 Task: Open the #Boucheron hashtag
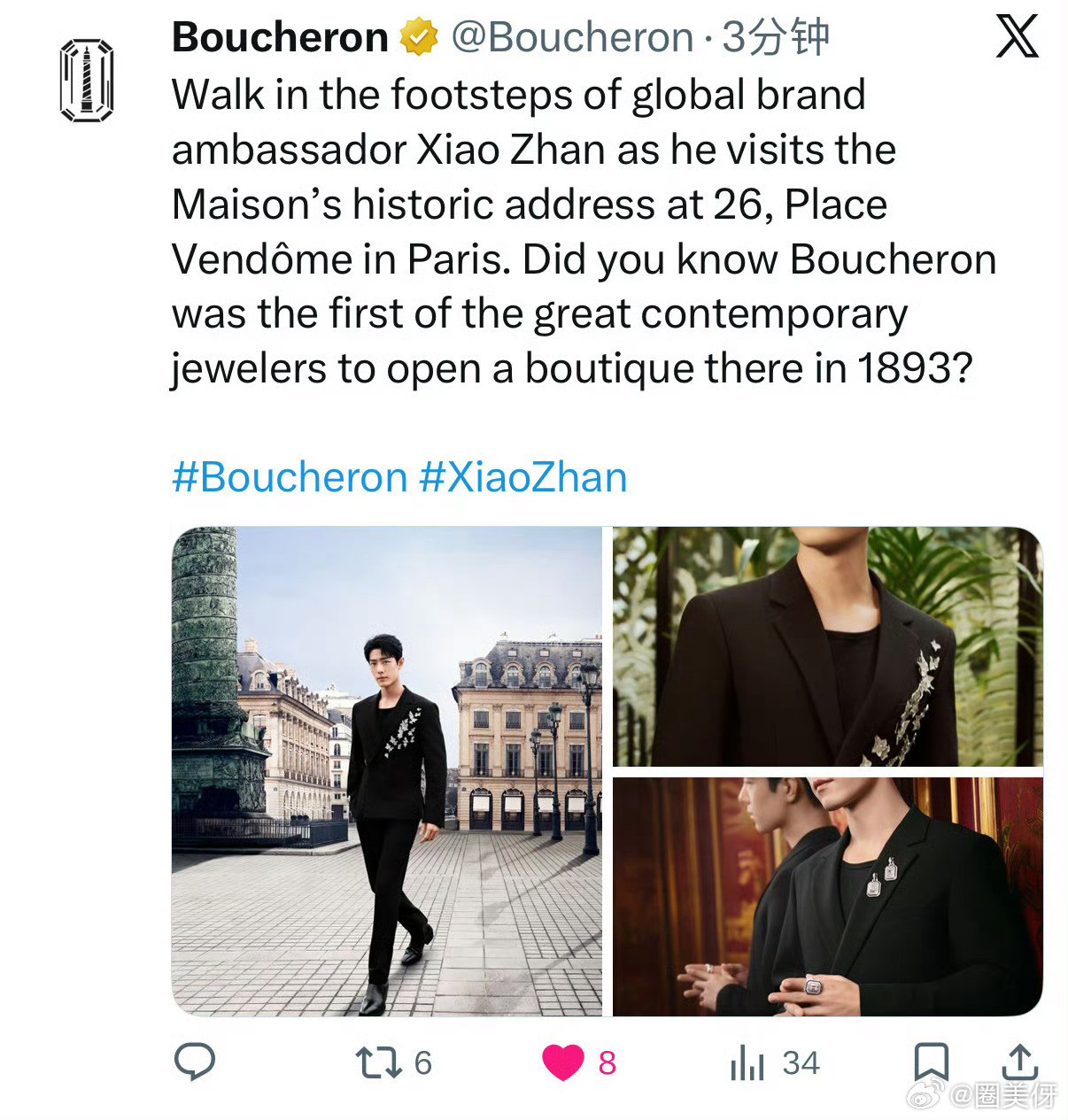289,477
